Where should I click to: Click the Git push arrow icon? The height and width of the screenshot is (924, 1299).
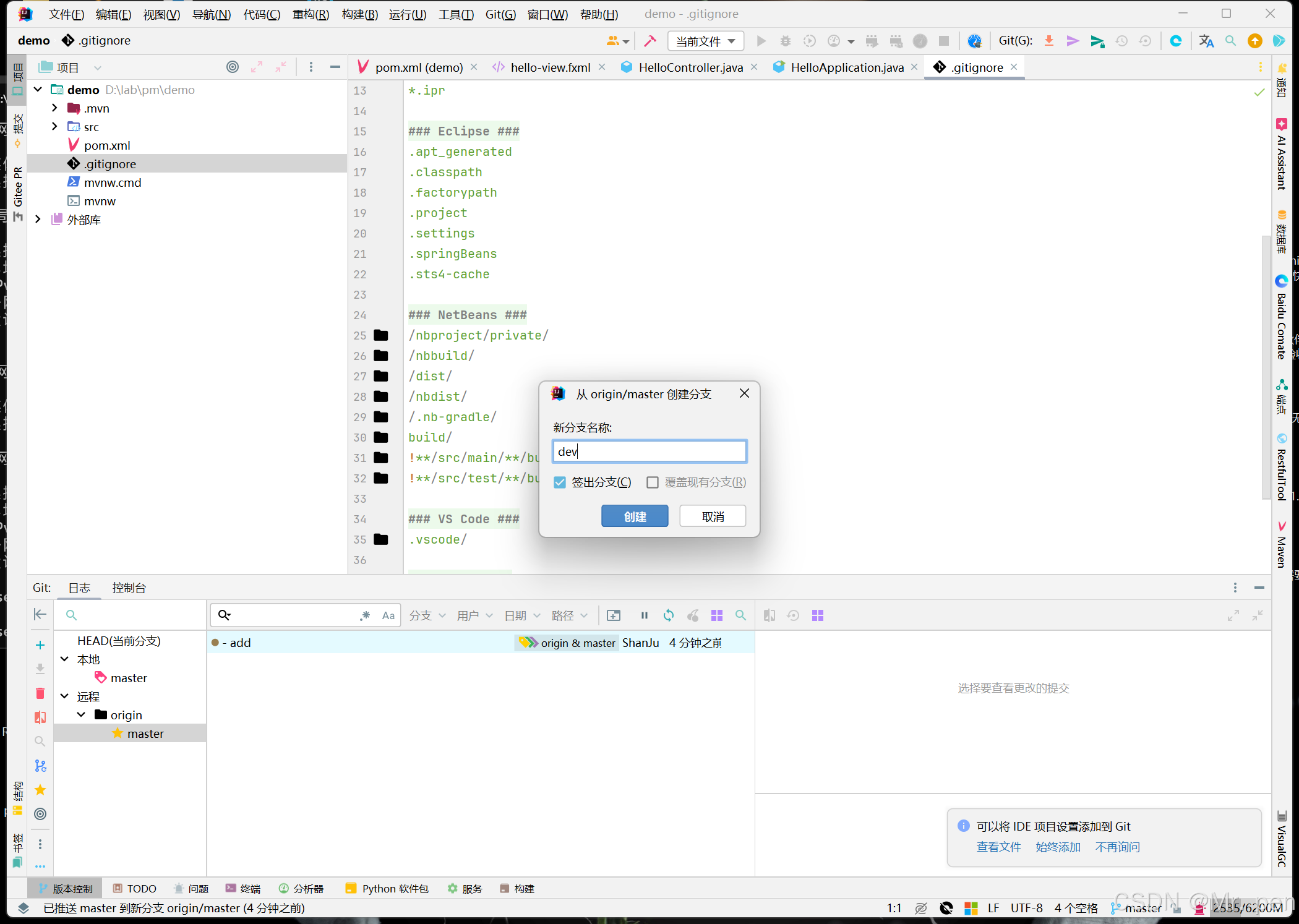point(1097,41)
